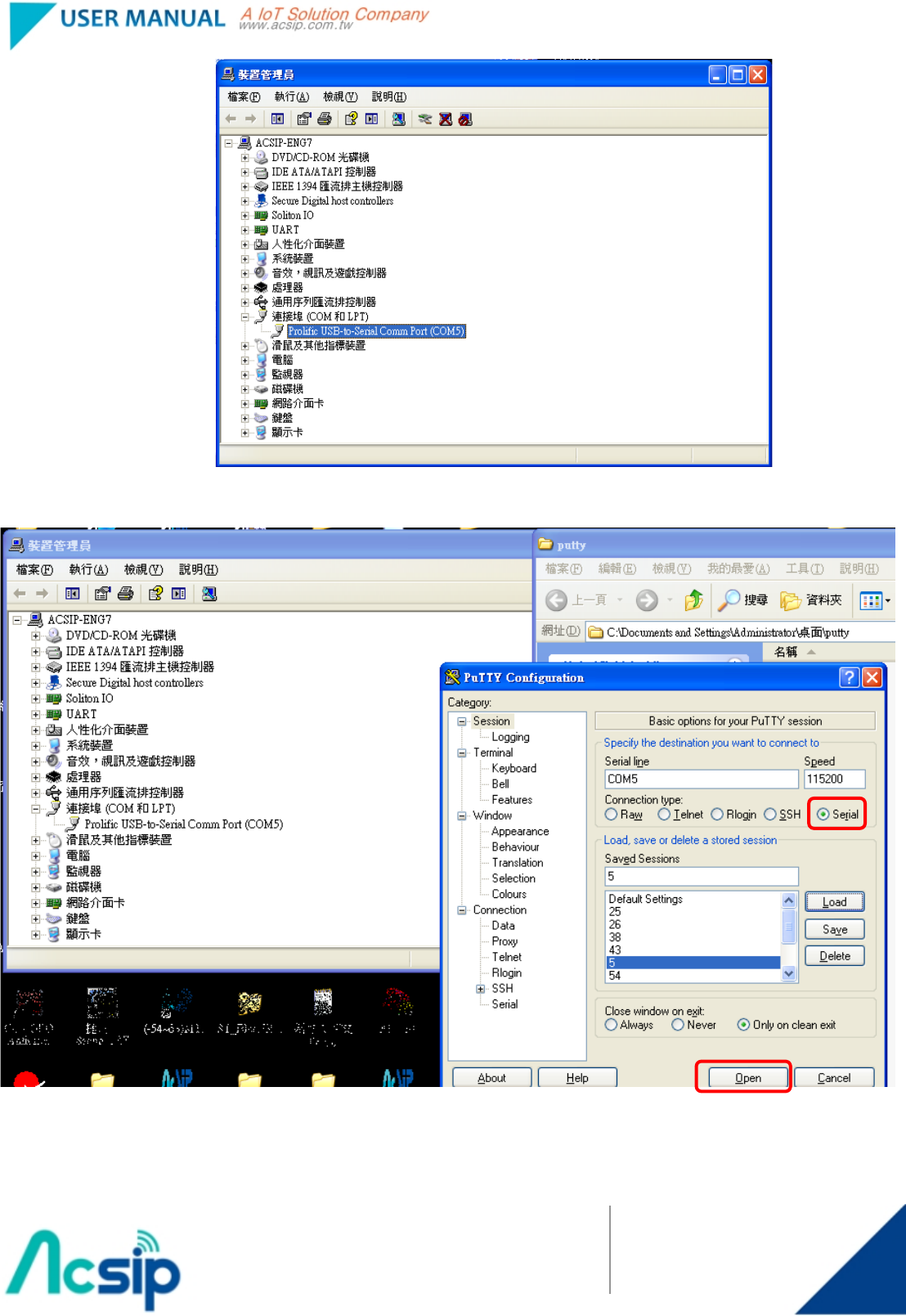Choose Only on clean exit option
The height and width of the screenshot is (1316, 906).
[x=743, y=1025]
